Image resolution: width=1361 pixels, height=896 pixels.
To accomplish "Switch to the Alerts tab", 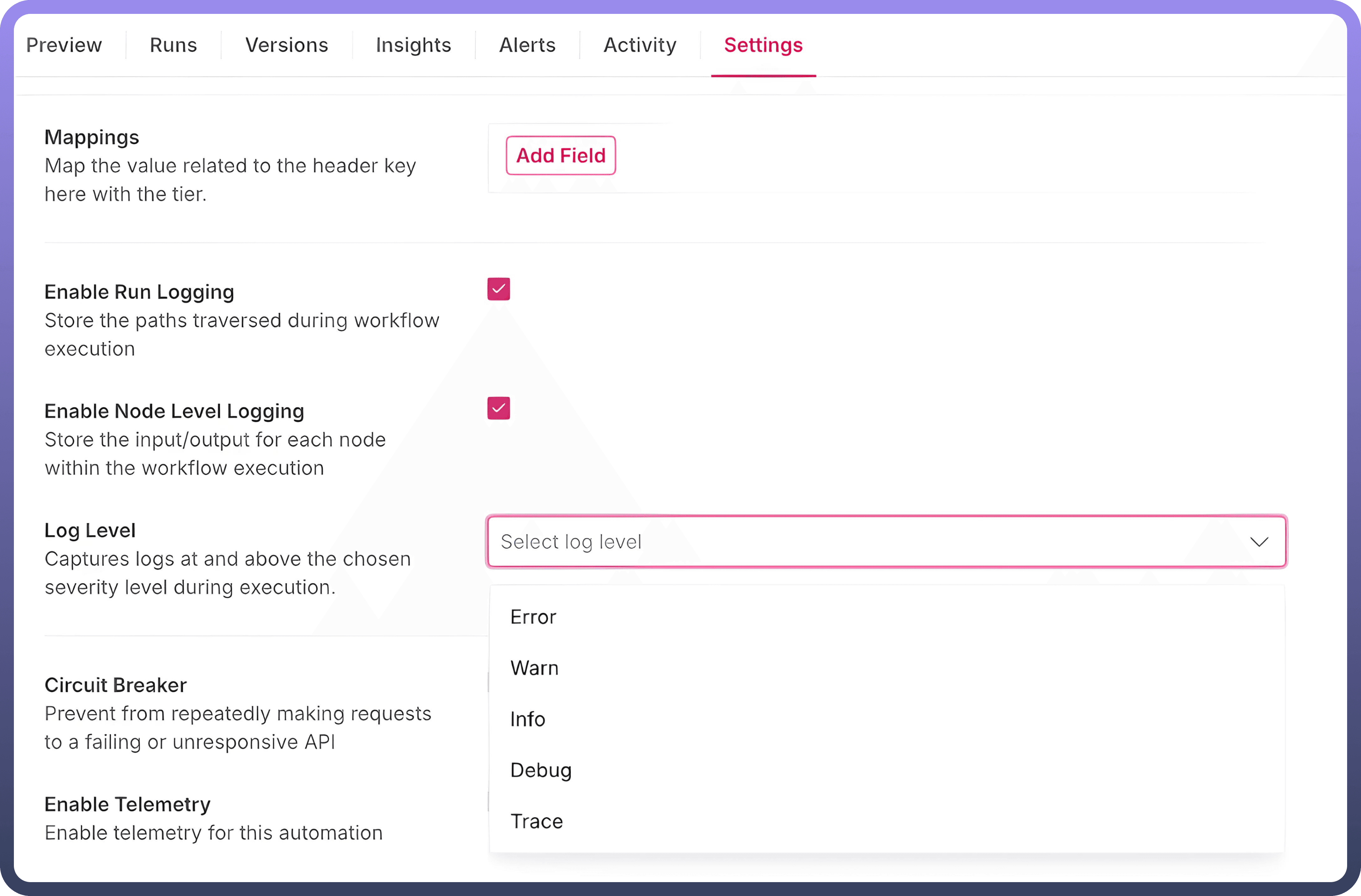I will click(x=527, y=45).
